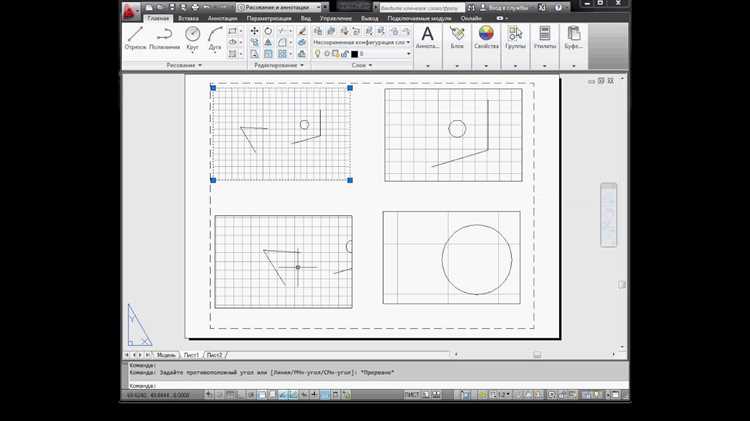Toggle layer freeze sun icon
This screenshot has width=750, height=421.
(x=327, y=54)
